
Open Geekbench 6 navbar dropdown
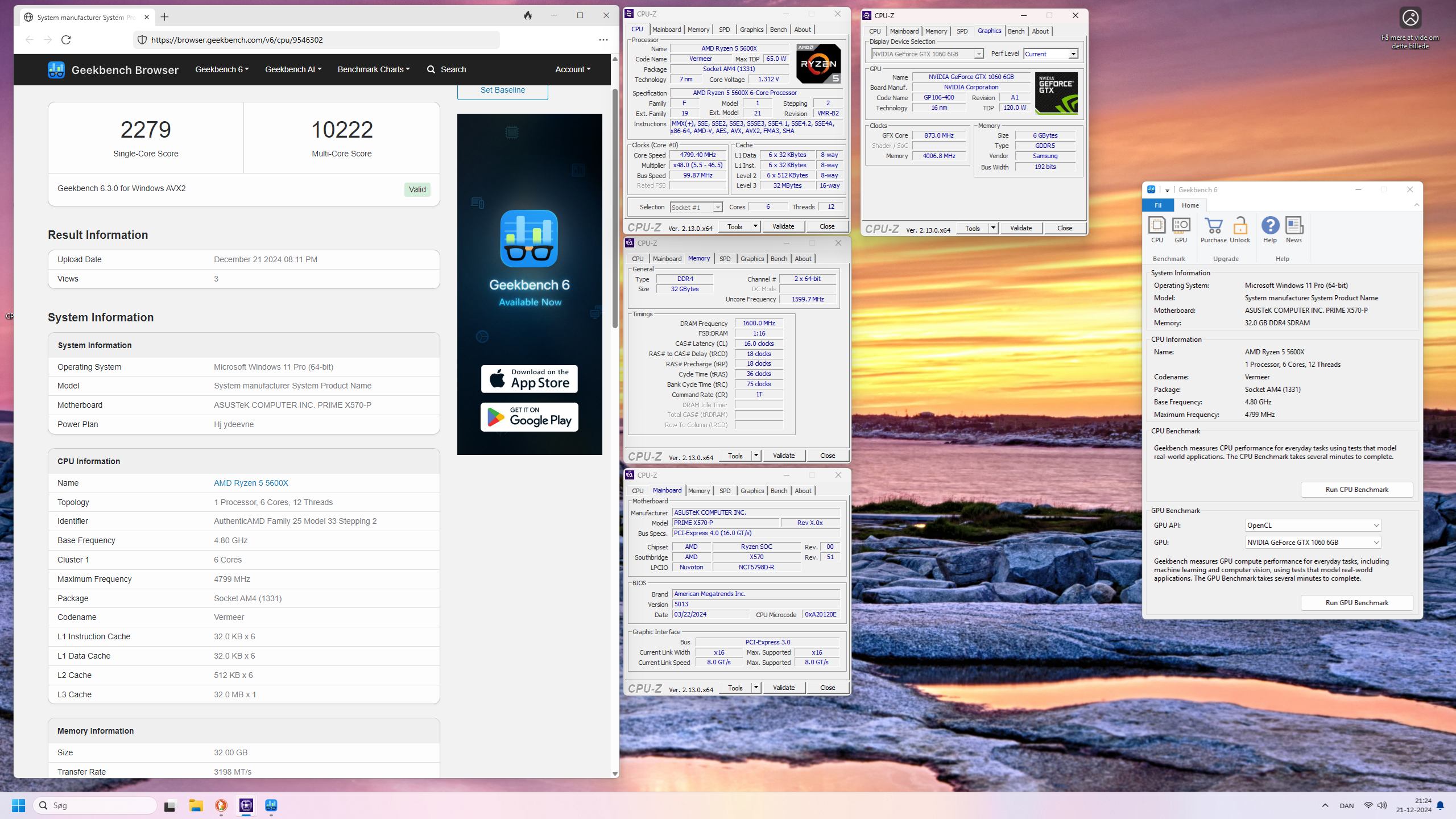click(x=222, y=69)
